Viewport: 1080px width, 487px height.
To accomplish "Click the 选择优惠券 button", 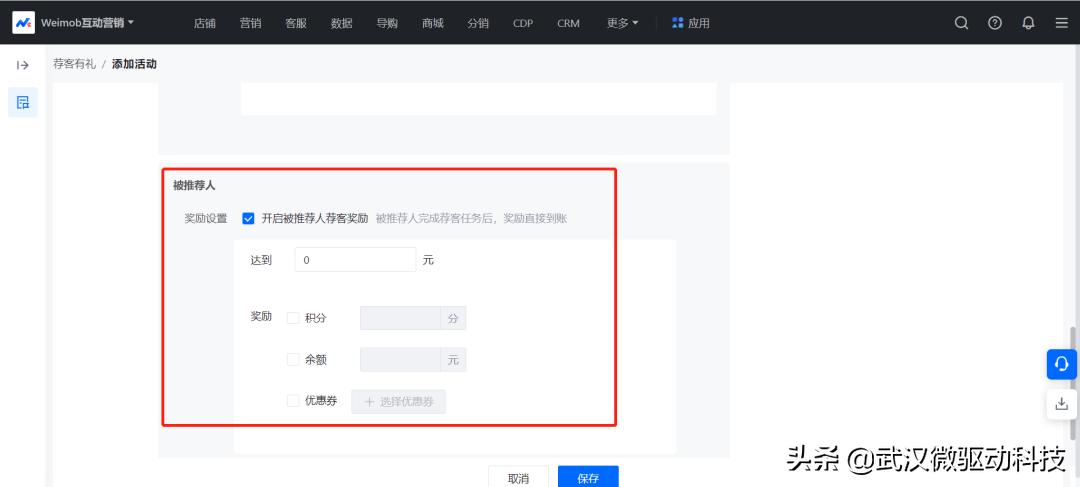I will tap(399, 402).
